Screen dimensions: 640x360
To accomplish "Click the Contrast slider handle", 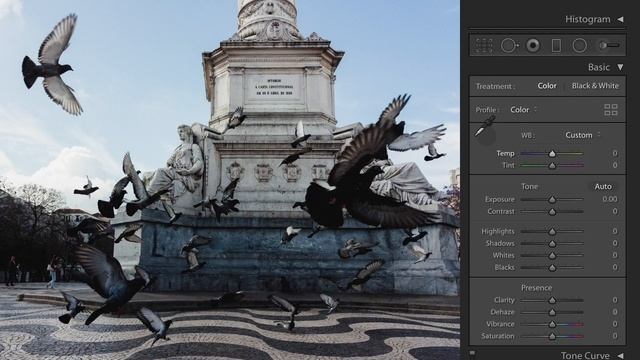I will point(552,211).
